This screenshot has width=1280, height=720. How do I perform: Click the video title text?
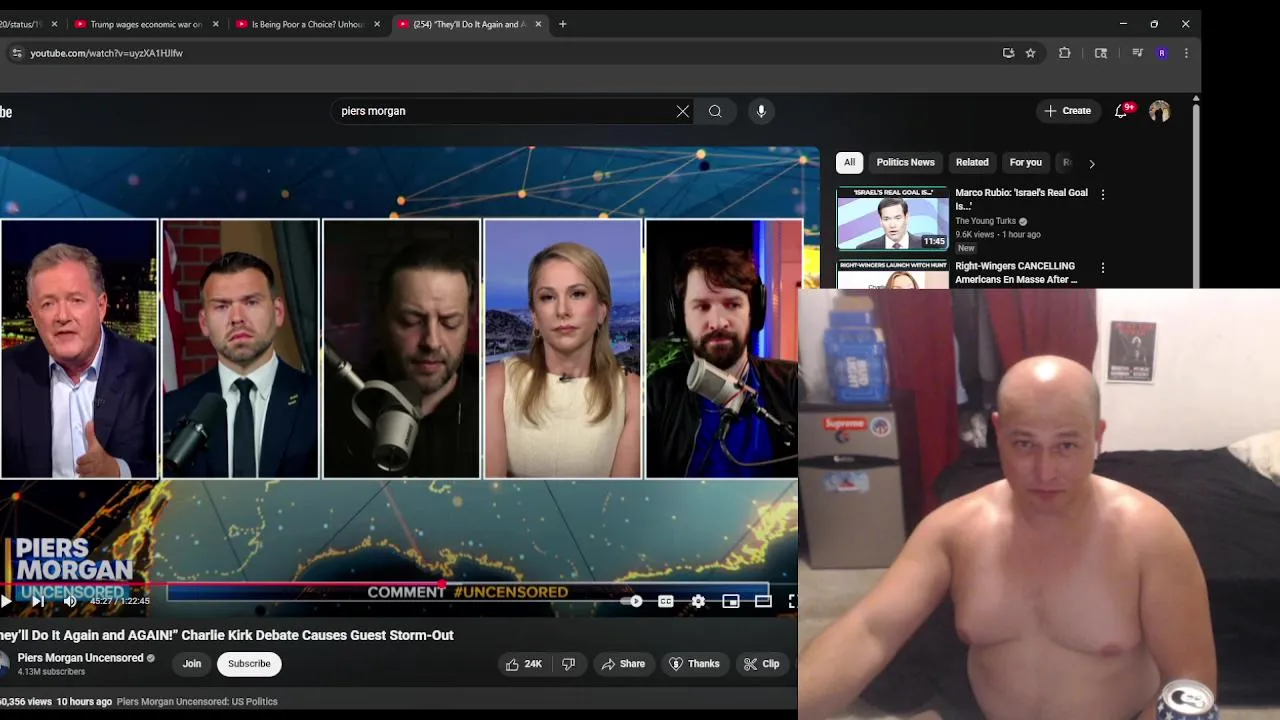coord(227,635)
